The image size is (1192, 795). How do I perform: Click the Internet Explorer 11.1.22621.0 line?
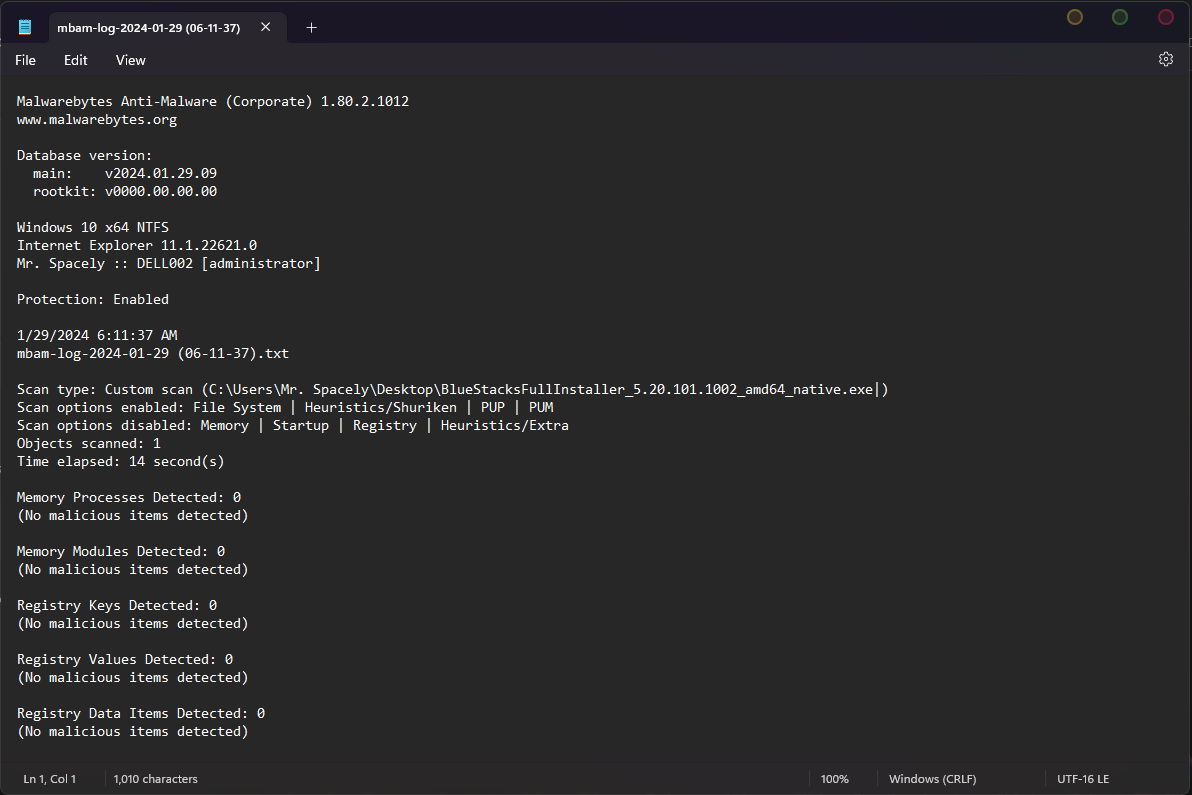pyautogui.click(x=137, y=245)
